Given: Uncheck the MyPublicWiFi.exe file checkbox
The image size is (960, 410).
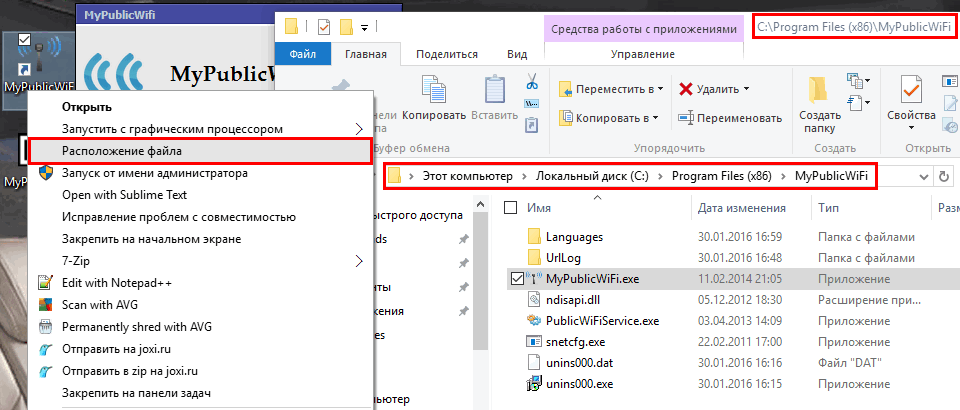Looking at the screenshot, I should click(x=516, y=278).
